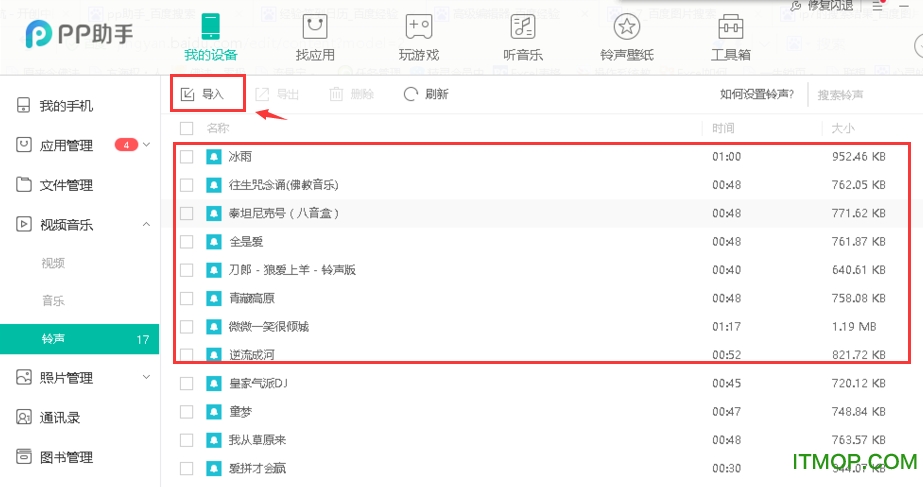The image size is (923, 487).
Task: Check the box for 泰坦尼克号（八音盒）
Action: (x=187, y=213)
